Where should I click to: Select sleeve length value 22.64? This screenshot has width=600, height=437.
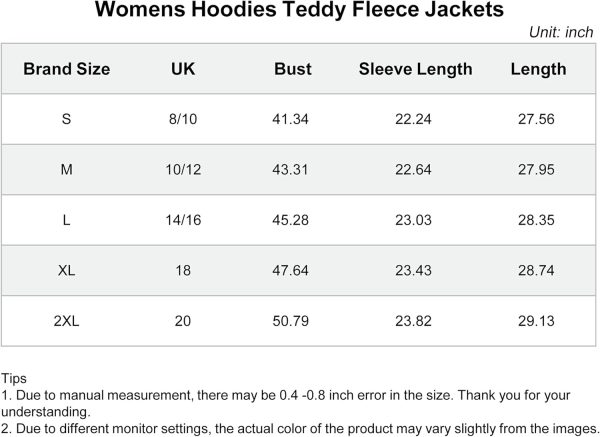pyautogui.click(x=413, y=170)
